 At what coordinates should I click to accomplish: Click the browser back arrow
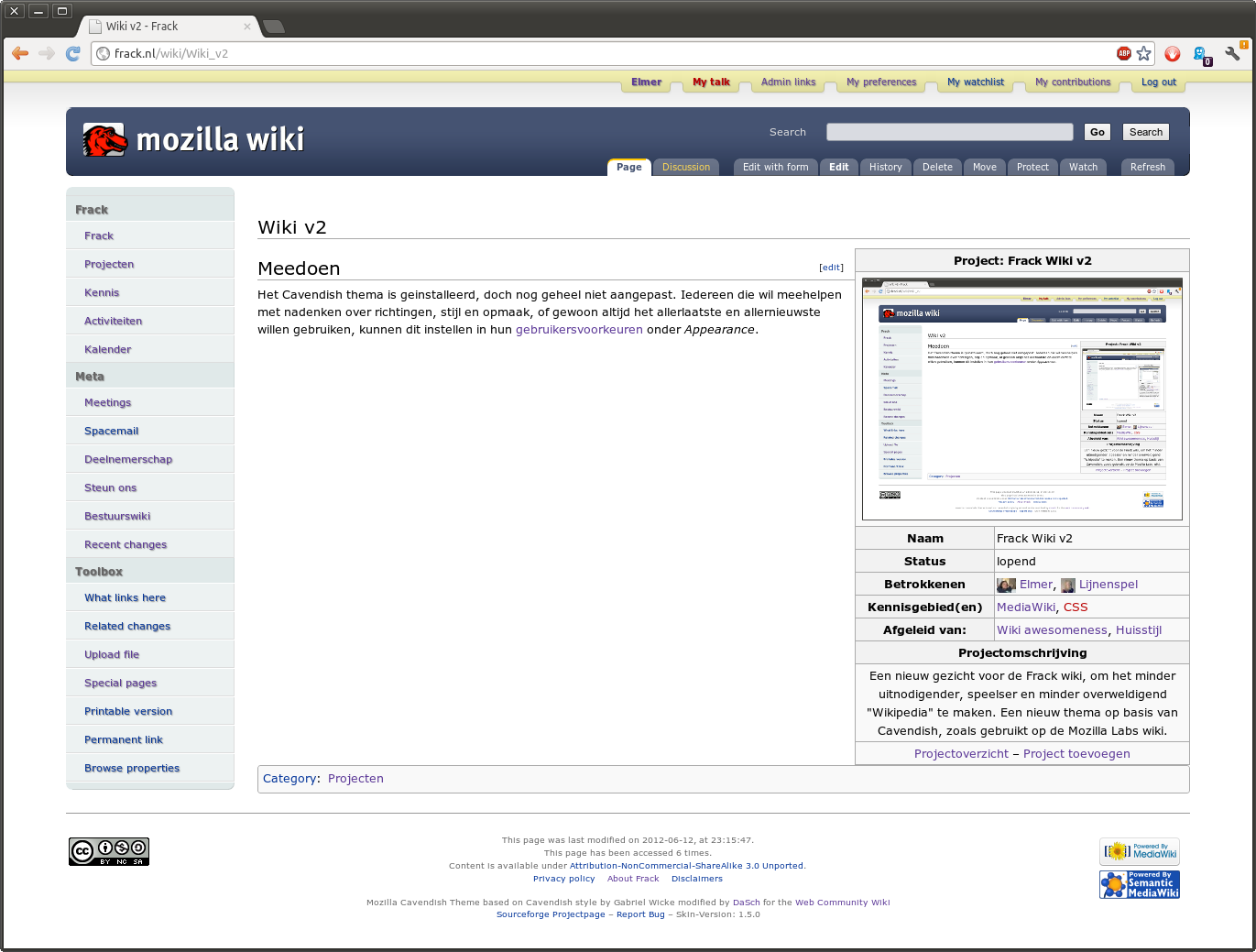[x=20, y=53]
